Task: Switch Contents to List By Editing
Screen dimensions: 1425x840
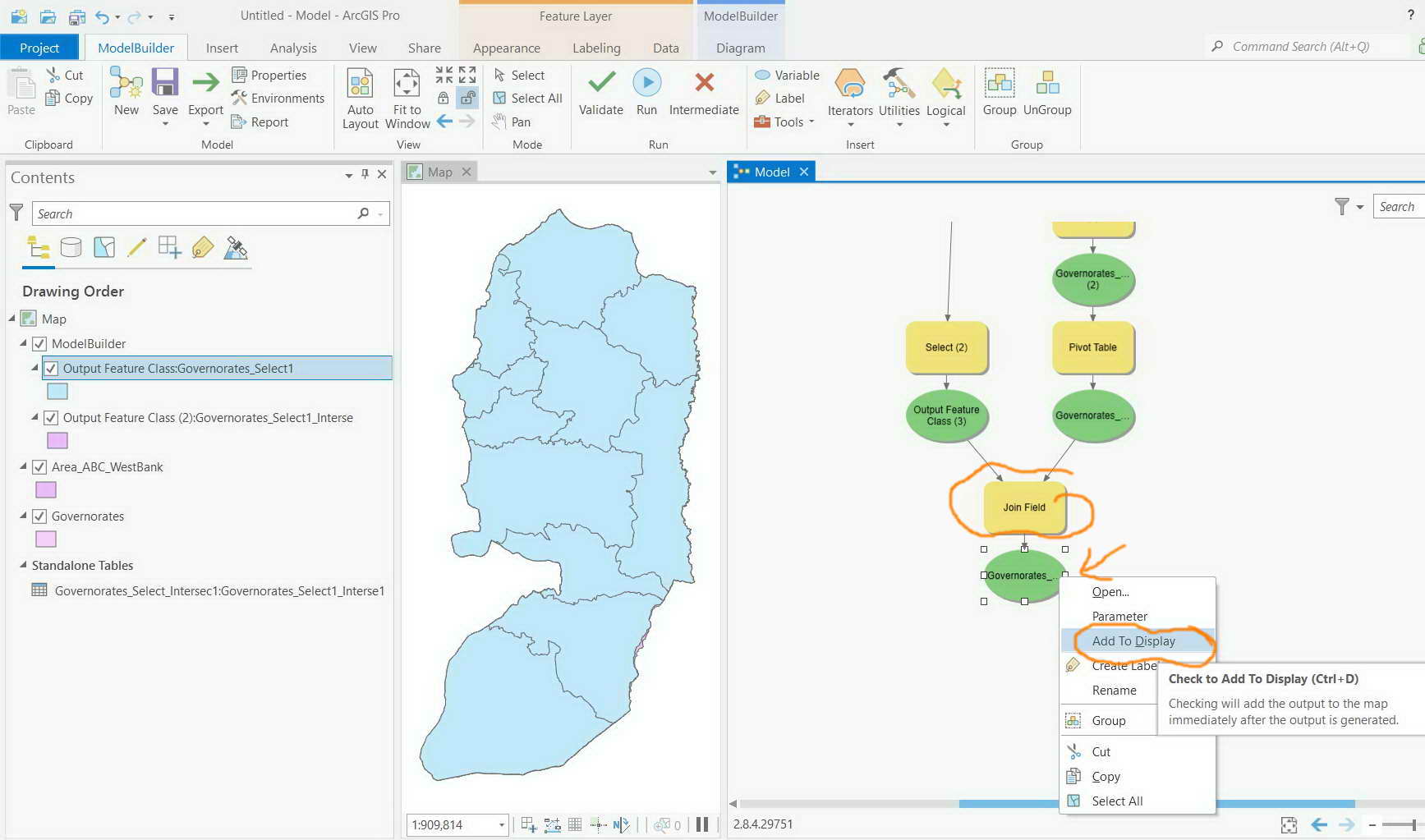Action: [x=137, y=247]
